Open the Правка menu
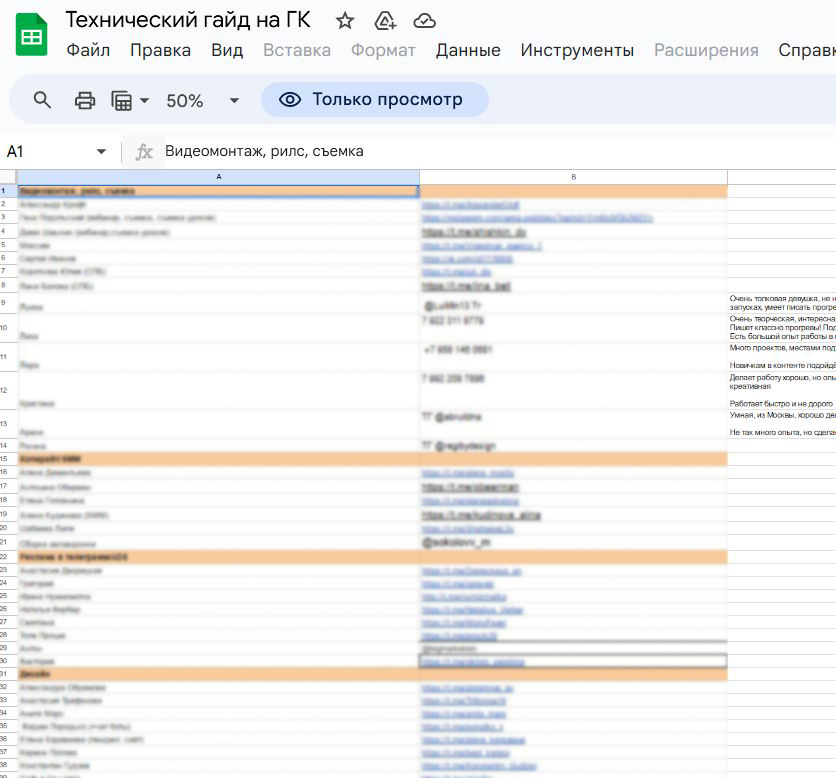The height and width of the screenshot is (778, 836). (160, 50)
